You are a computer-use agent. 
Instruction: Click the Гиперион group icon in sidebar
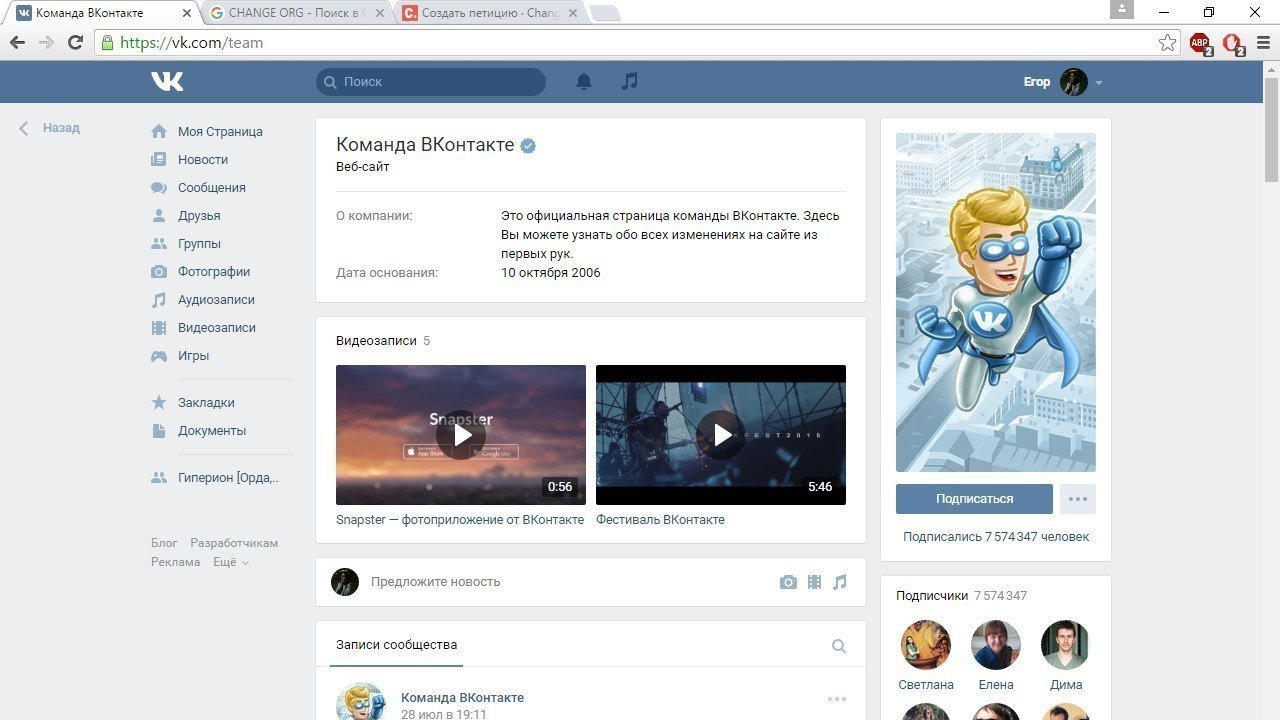(158, 478)
